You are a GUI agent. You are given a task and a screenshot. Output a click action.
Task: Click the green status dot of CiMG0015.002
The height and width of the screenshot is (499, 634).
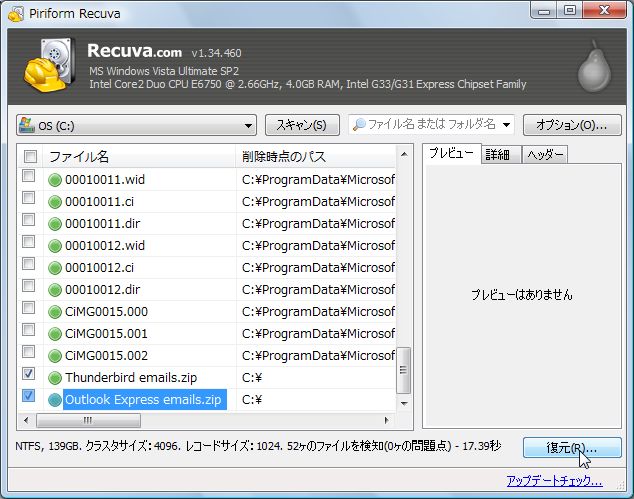tap(55, 356)
